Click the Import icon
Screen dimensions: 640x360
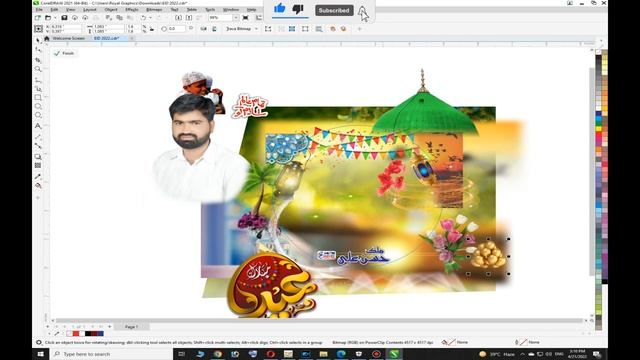click(x=178, y=18)
